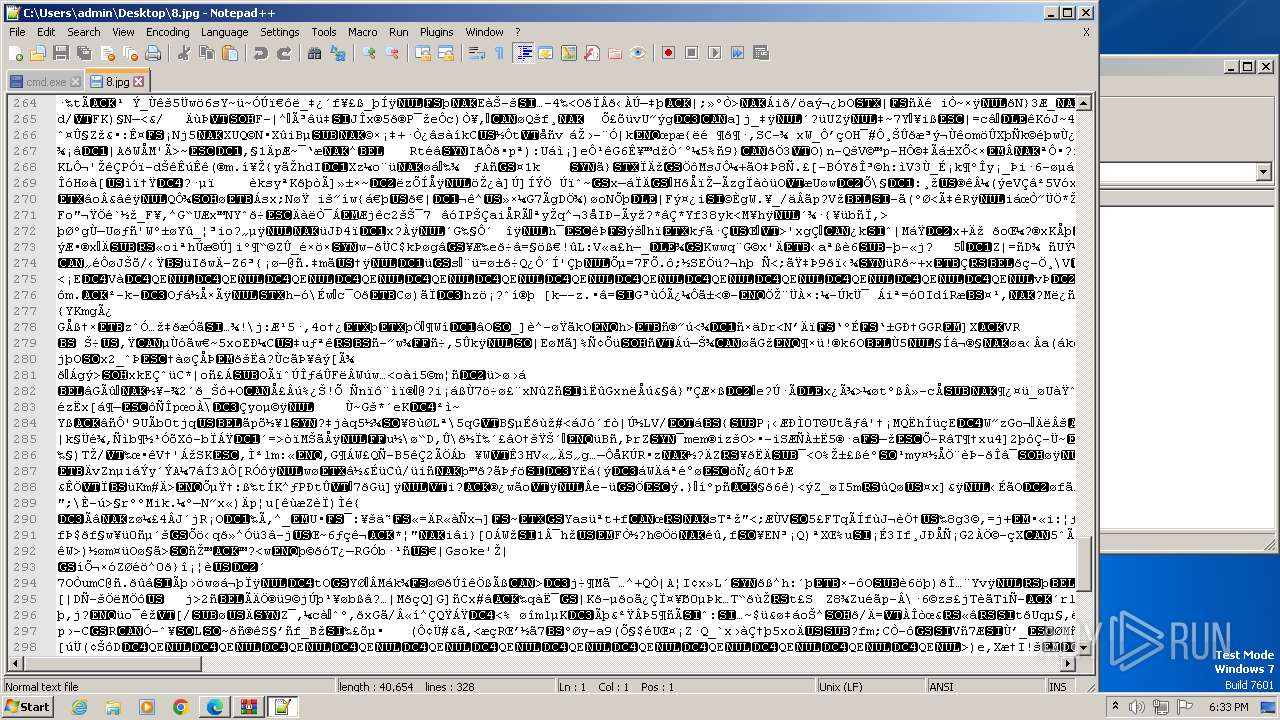This screenshot has height=720, width=1280.
Task: Open the Macro menu
Action: [x=363, y=32]
